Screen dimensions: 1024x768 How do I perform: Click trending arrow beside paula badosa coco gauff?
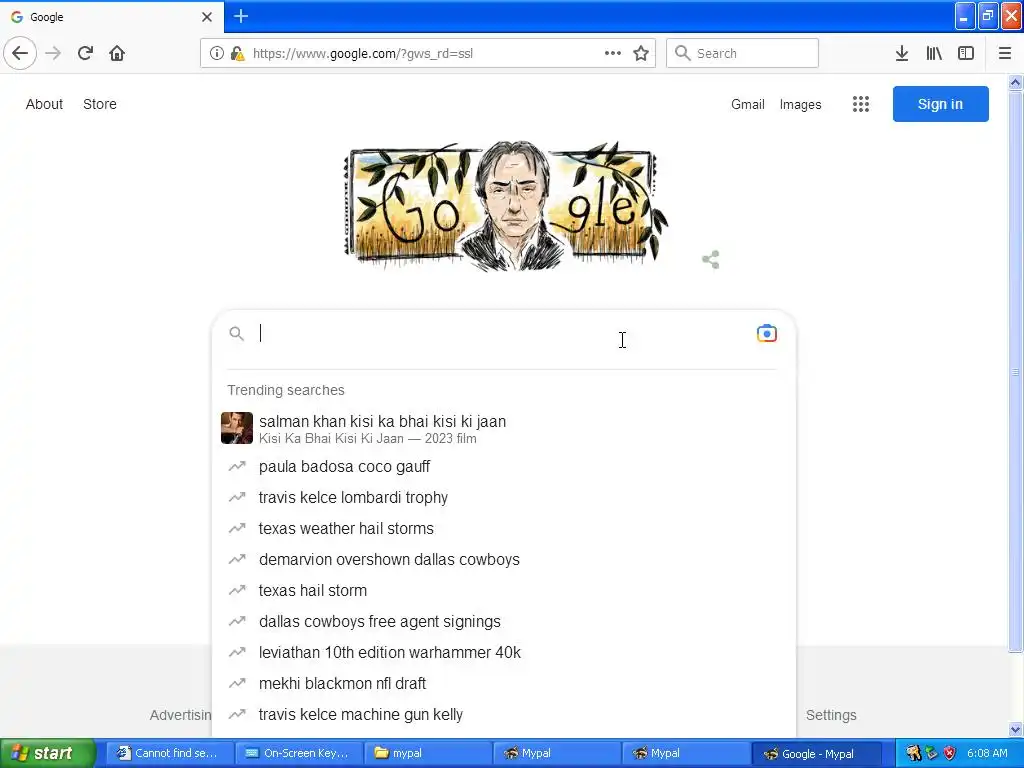tap(236, 466)
